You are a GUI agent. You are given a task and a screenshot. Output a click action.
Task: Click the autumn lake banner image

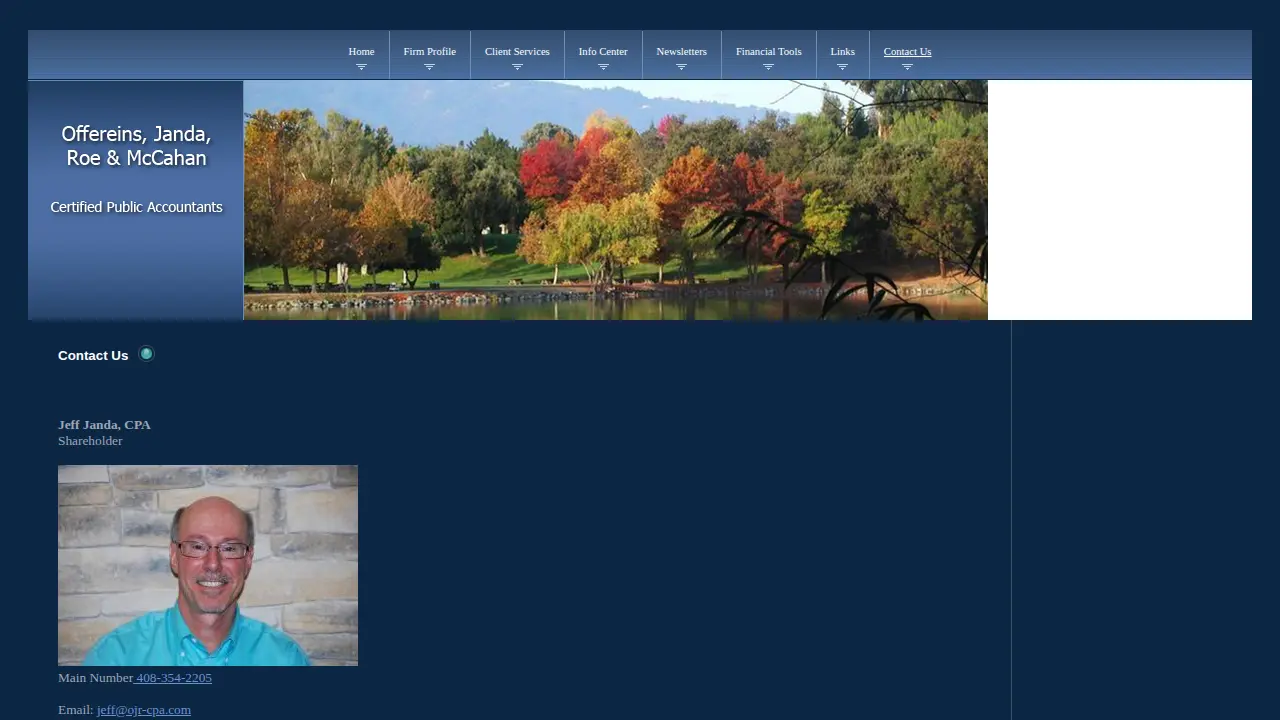615,200
